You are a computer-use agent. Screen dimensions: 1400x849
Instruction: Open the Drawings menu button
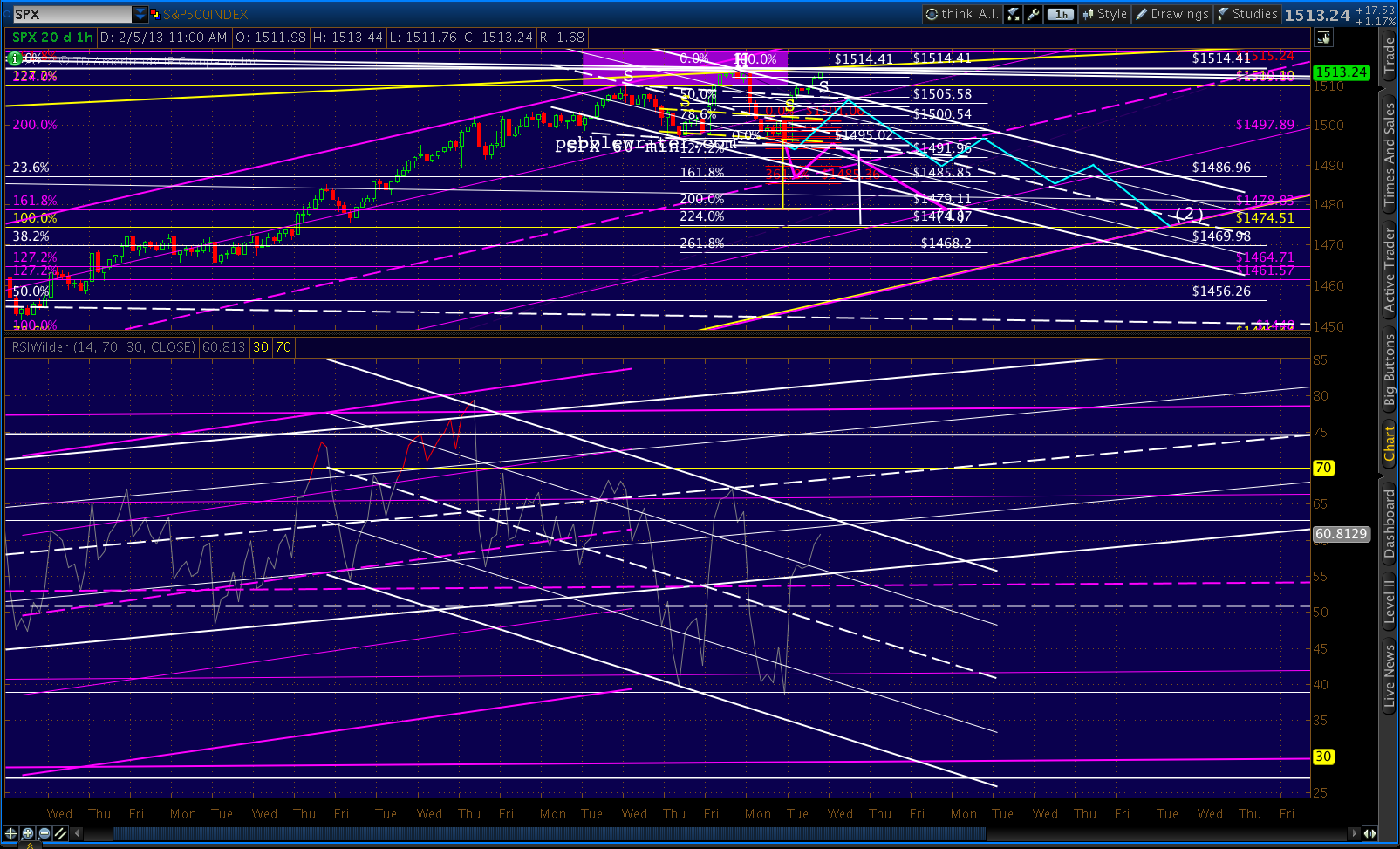[1172, 14]
